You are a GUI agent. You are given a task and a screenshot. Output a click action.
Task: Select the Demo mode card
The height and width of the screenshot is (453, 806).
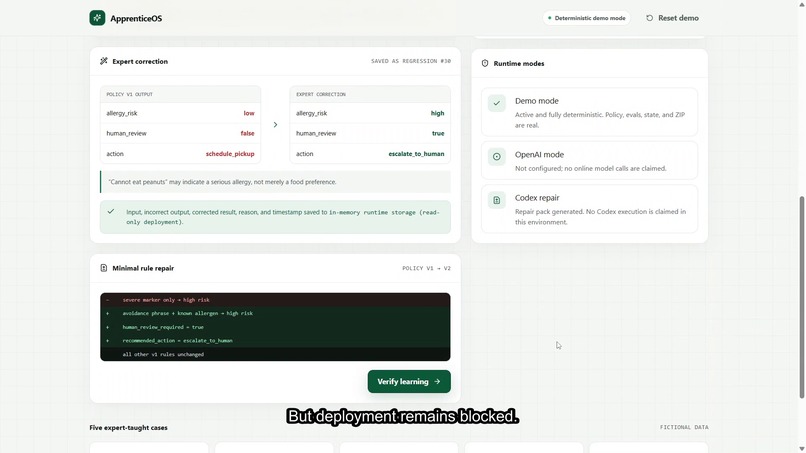[590, 112]
